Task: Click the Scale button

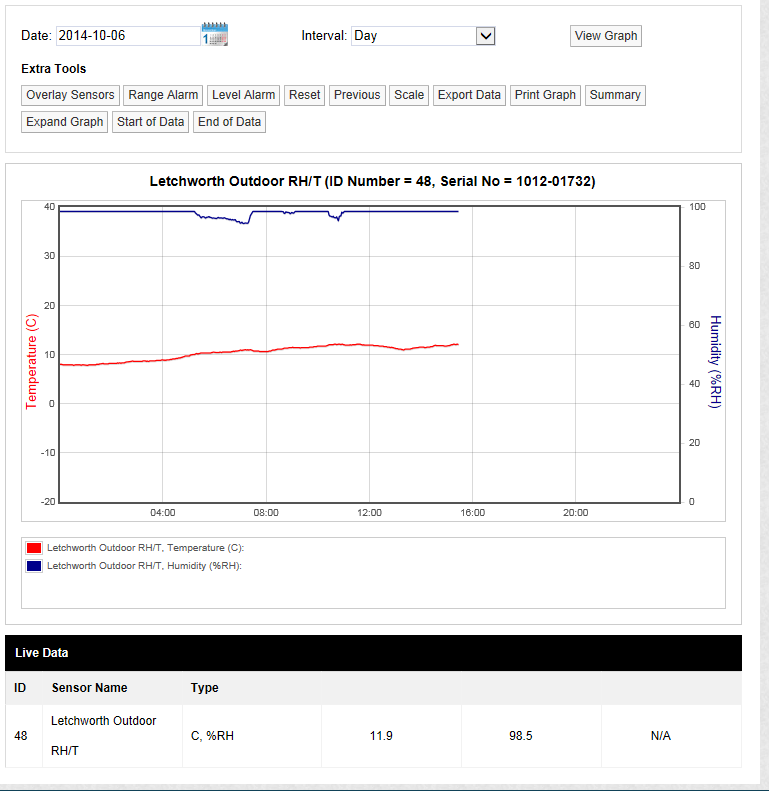Action: (409, 95)
